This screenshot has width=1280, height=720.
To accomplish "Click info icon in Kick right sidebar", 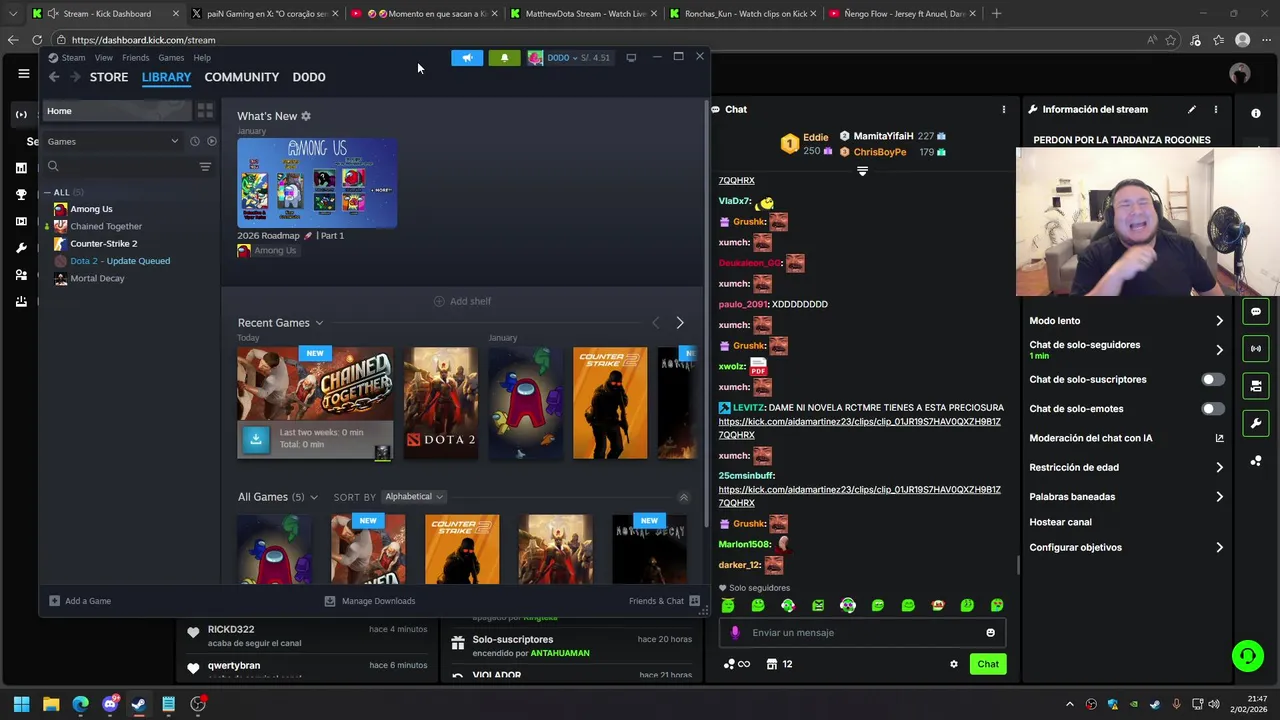I will [1256, 114].
